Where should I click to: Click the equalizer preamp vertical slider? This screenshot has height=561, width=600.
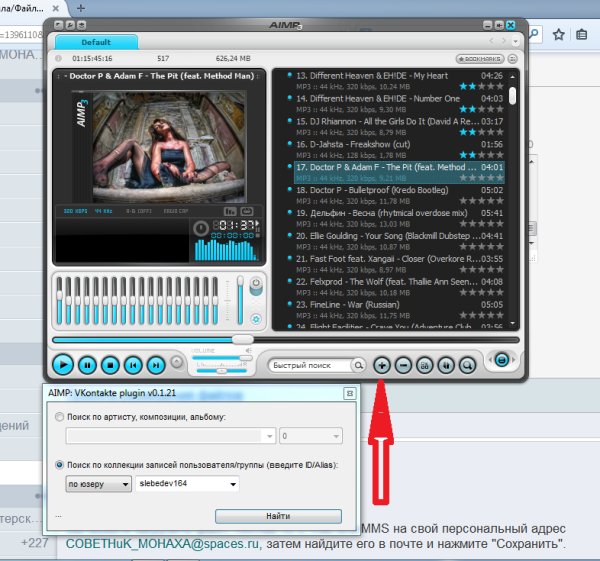[x=240, y=300]
